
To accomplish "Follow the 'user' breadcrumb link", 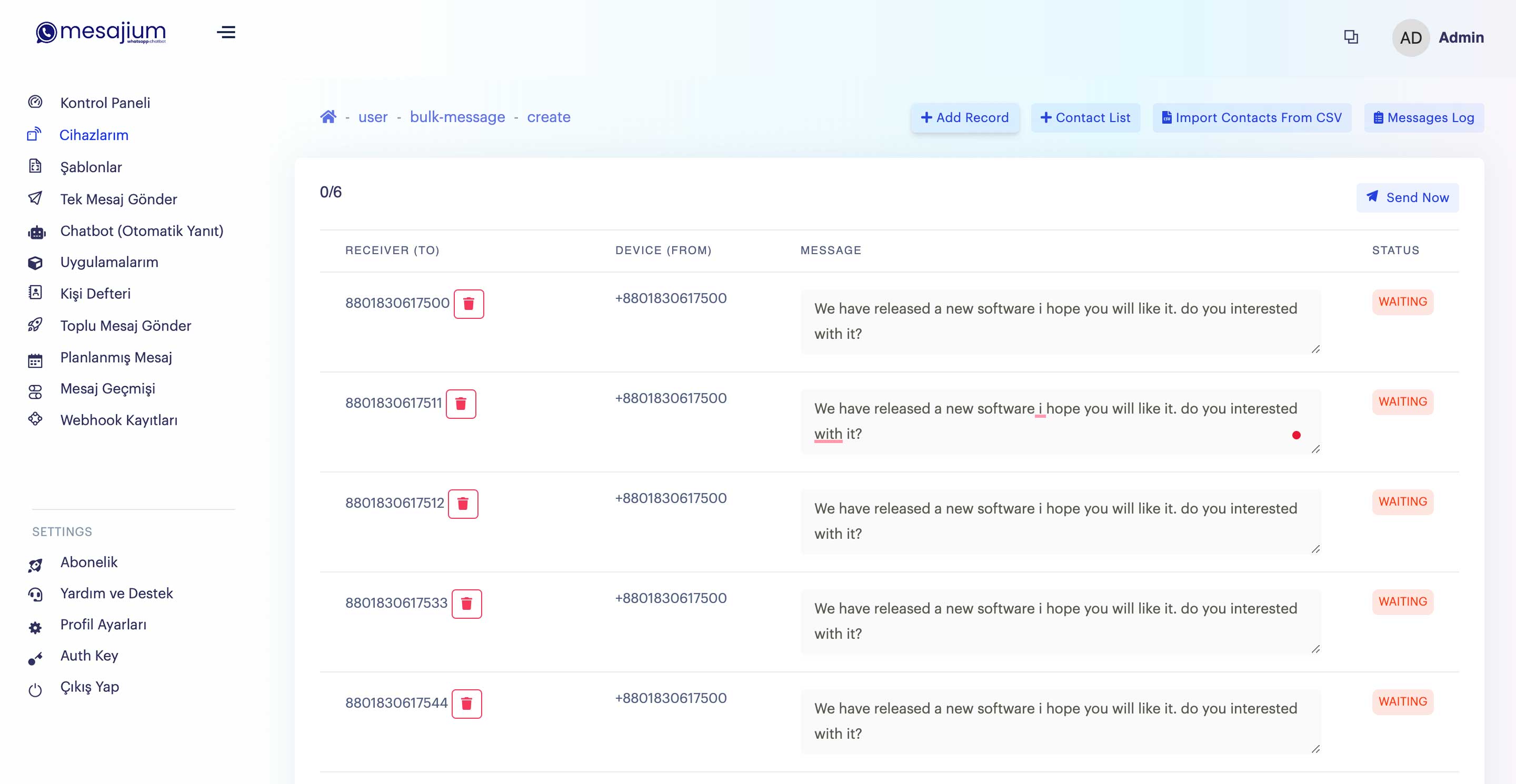I will click(373, 117).
